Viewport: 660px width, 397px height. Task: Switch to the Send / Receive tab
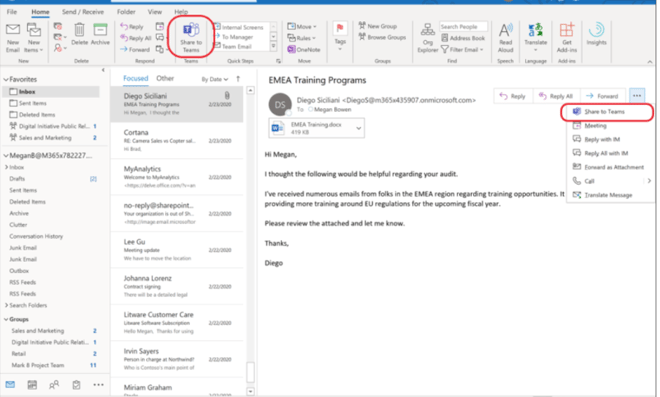tap(83, 11)
